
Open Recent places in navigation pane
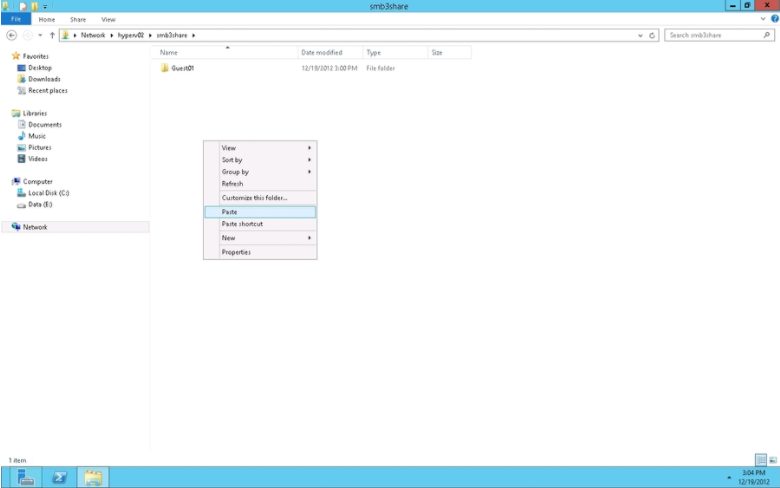tap(47, 91)
